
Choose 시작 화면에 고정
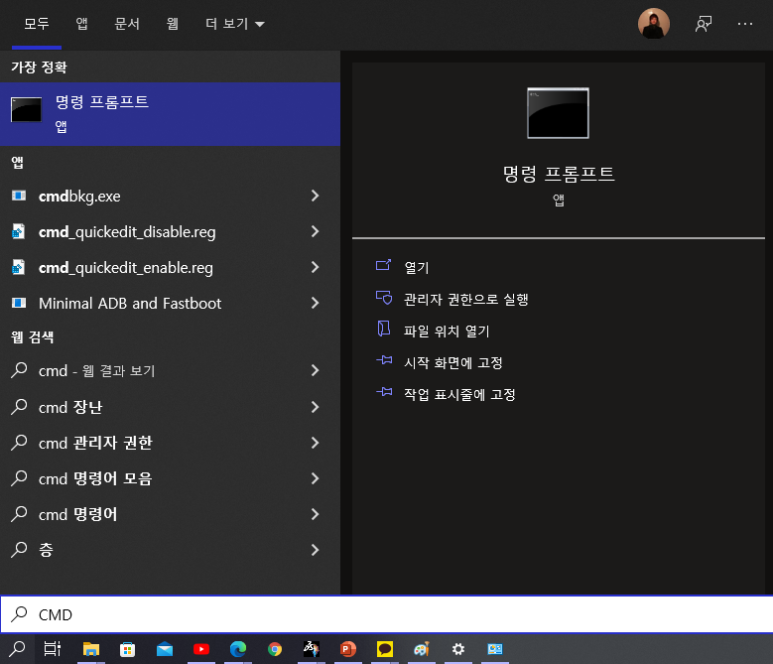[x=453, y=362]
